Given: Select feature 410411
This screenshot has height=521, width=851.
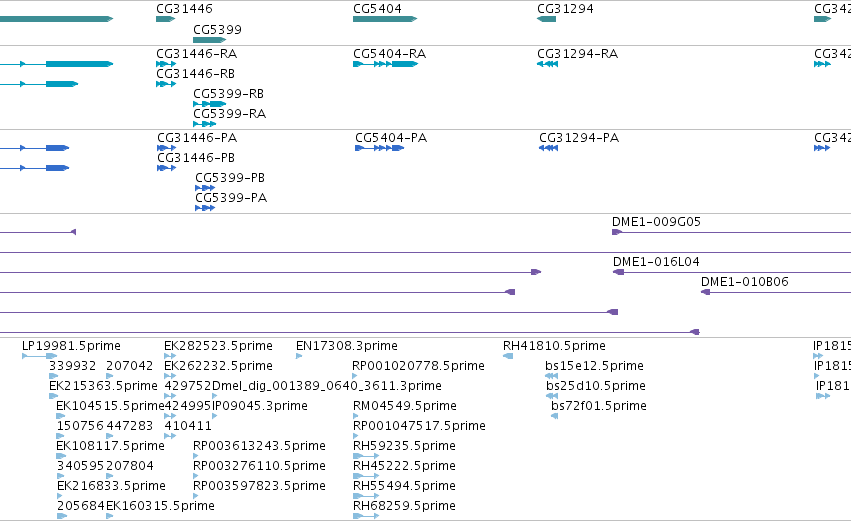Looking at the screenshot, I should pos(188,426).
